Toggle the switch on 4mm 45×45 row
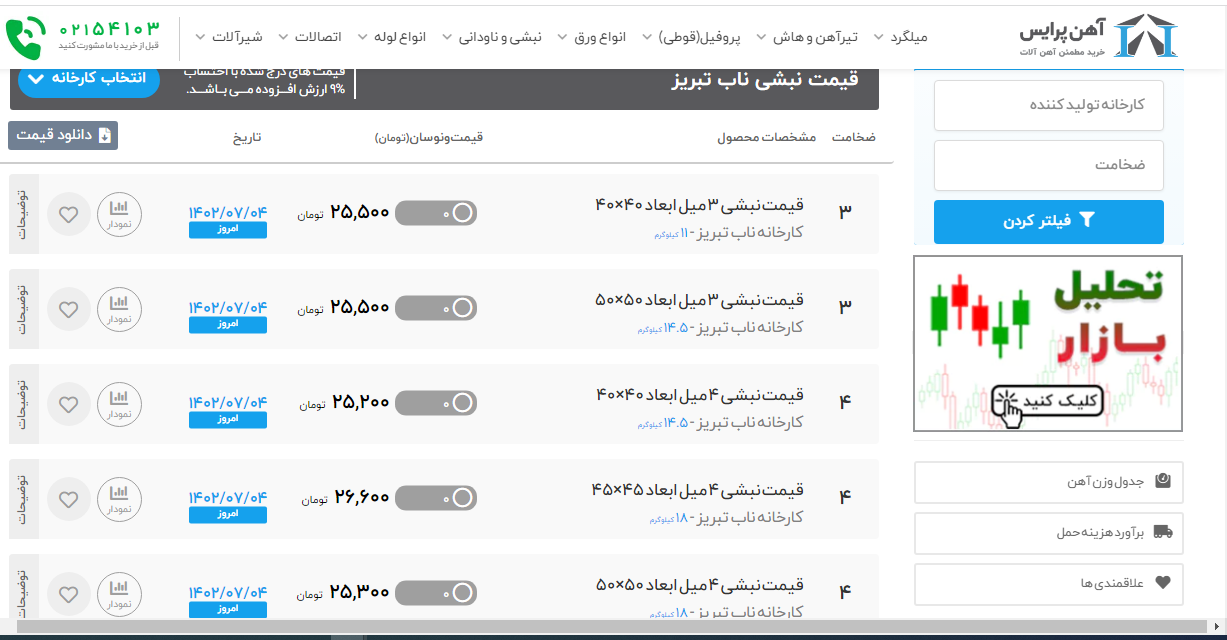The width and height of the screenshot is (1227, 640). (x=436, y=497)
